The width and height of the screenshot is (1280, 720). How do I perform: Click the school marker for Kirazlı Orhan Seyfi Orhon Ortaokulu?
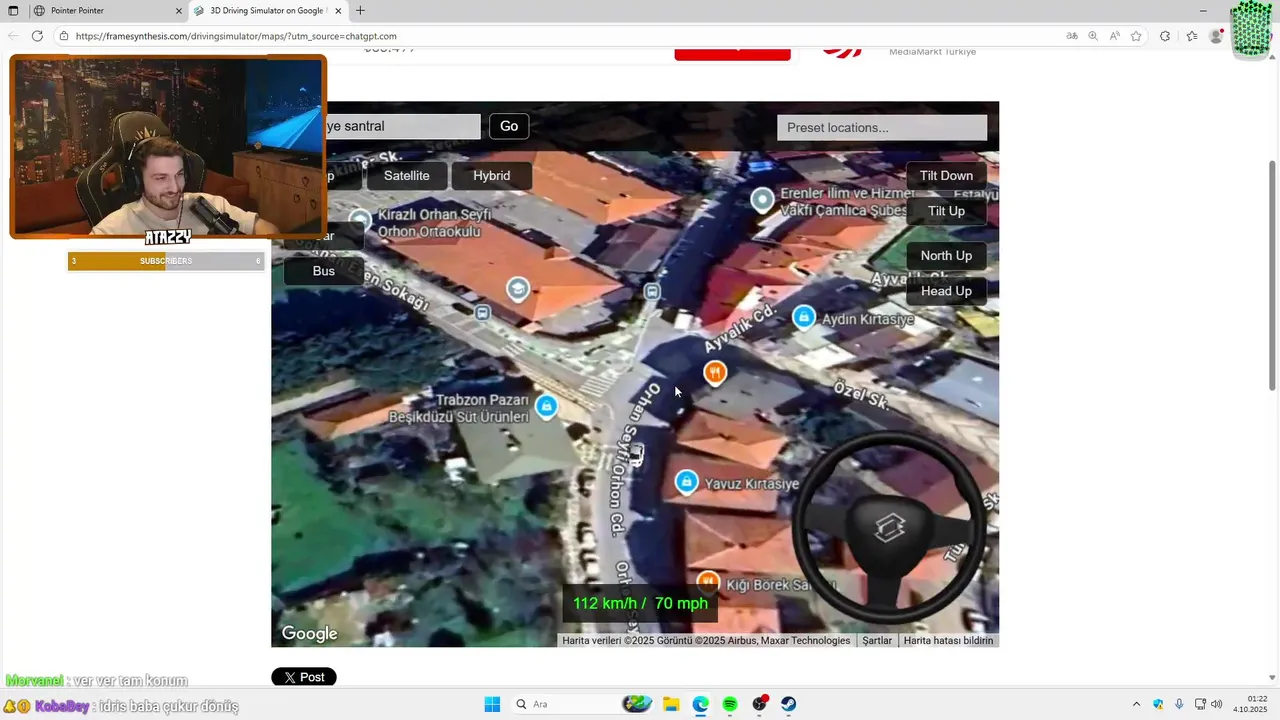(x=360, y=221)
